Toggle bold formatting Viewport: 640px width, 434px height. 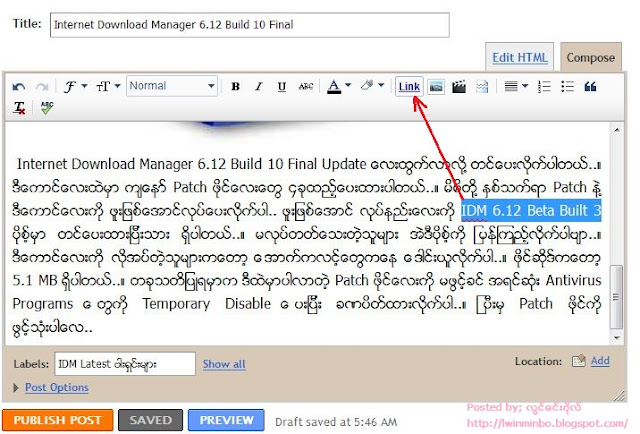point(235,87)
